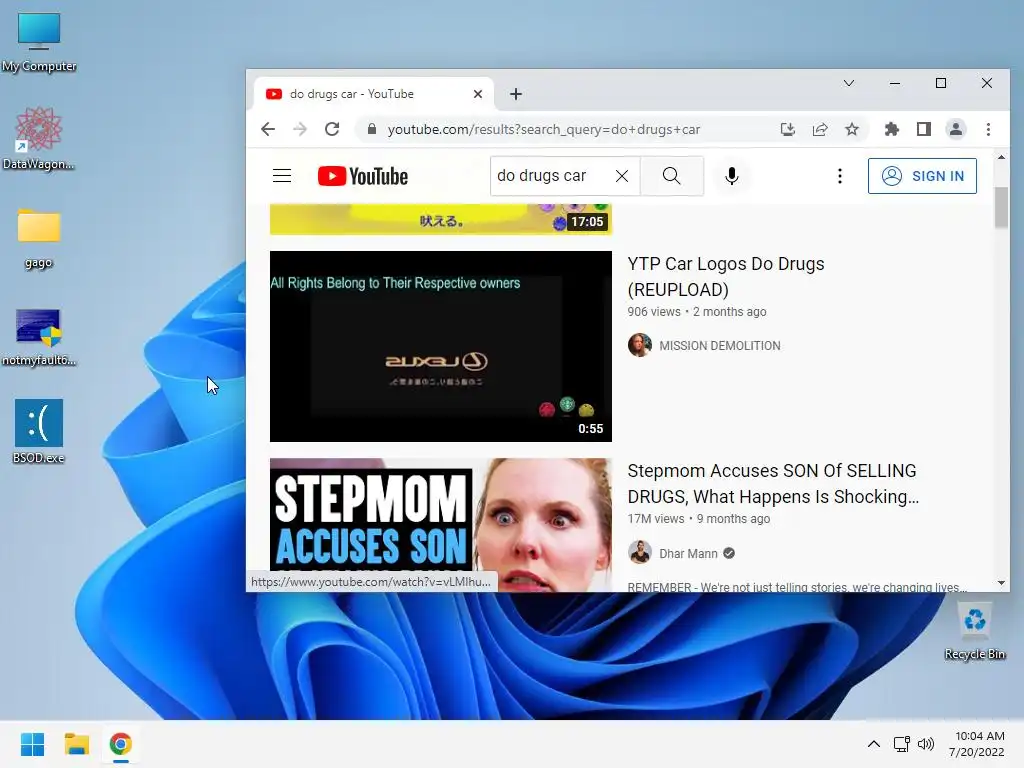The image size is (1024, 768).
Task: Click the browser forward arrow
Action: tap(300, 129)
